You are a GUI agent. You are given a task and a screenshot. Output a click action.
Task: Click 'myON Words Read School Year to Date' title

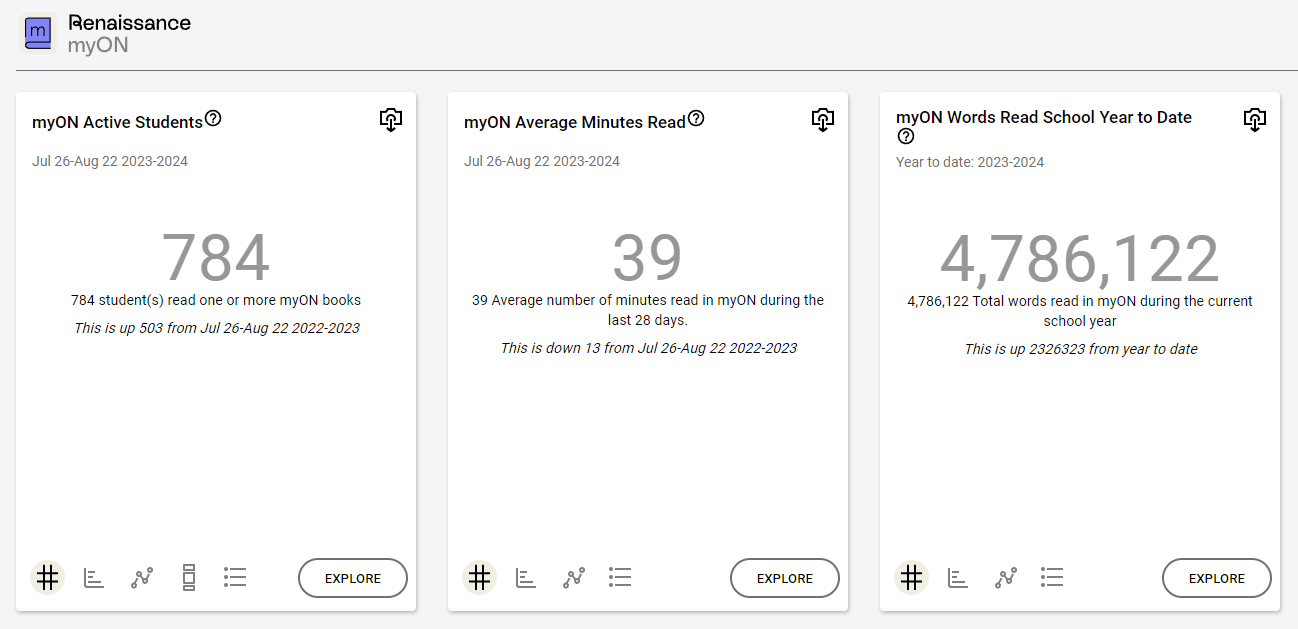tap(1044, 117)
